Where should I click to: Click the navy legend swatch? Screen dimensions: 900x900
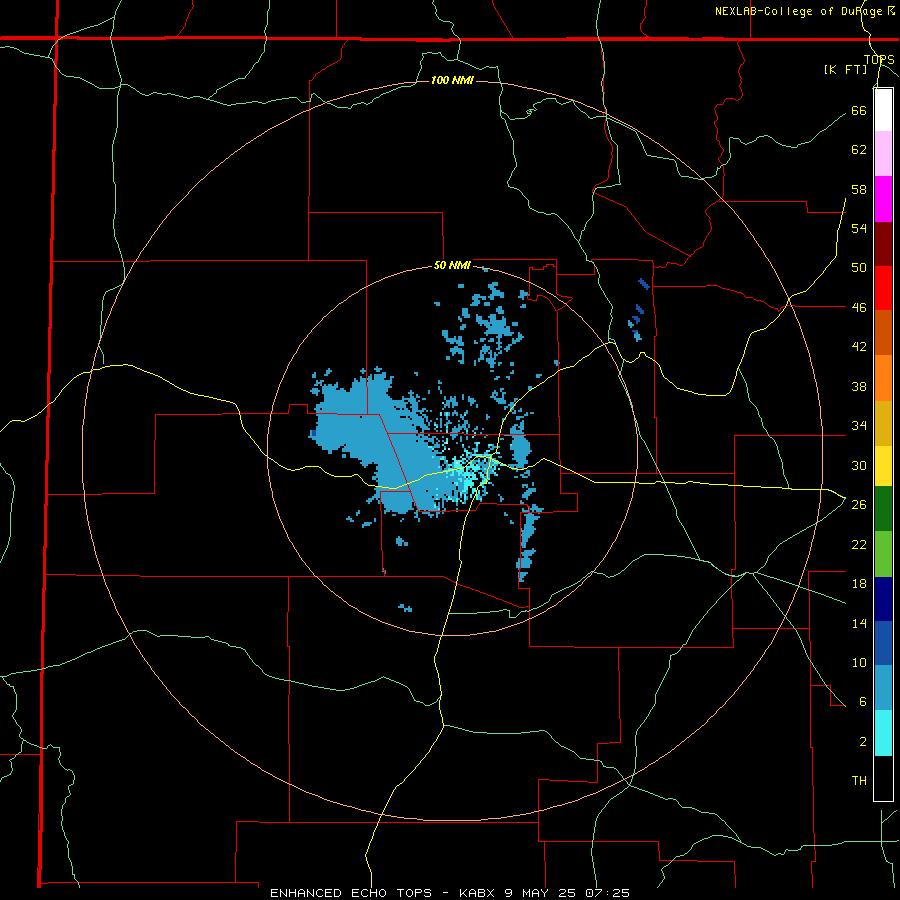pyautogui.click(x=883, y=599)
